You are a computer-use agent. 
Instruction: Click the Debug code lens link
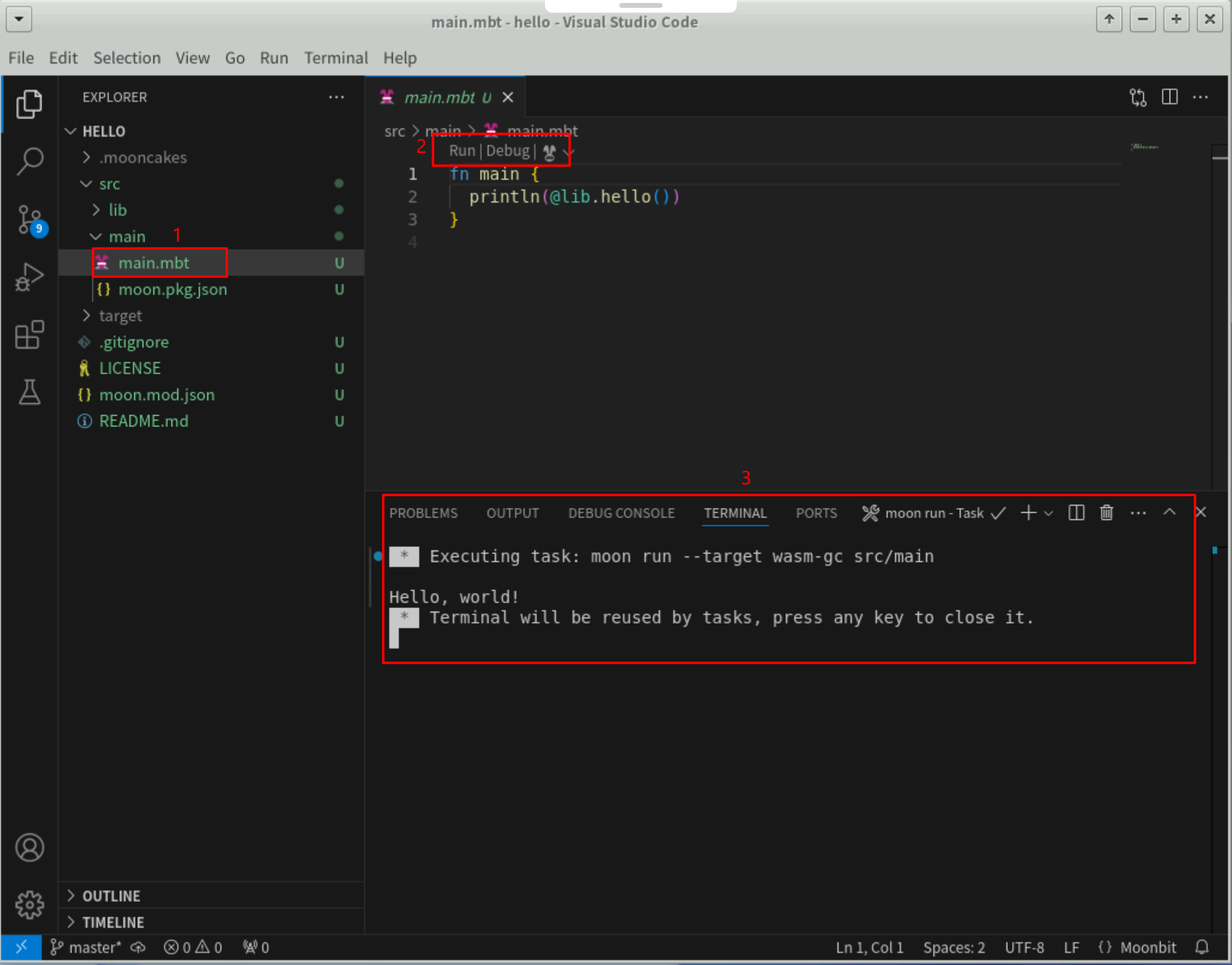point(507,151)
